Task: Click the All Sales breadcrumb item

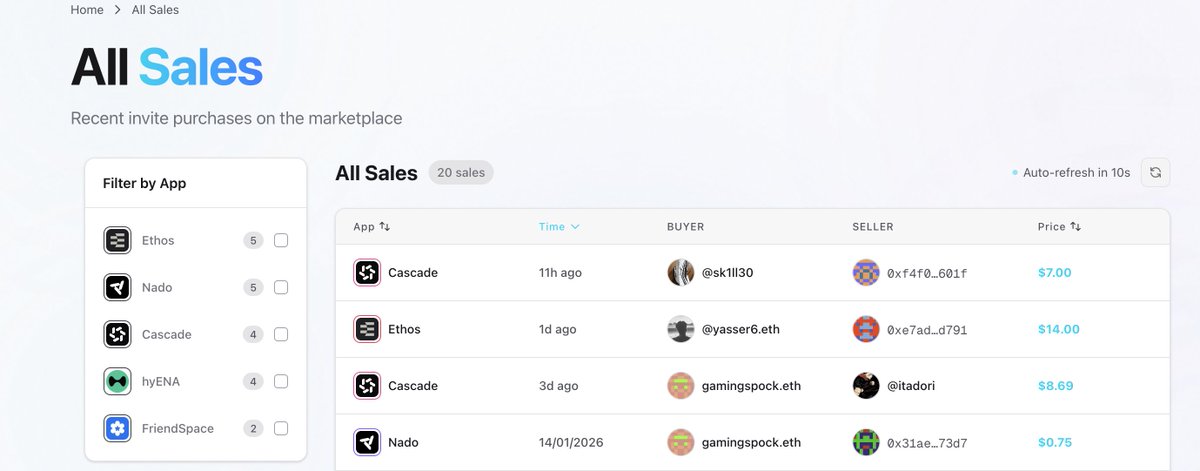Action: click(x=156, y=10)
